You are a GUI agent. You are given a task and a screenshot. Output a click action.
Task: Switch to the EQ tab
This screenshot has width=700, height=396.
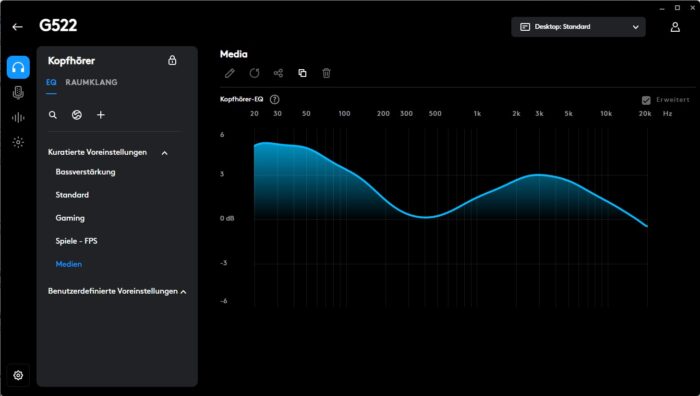coord(51,83)
